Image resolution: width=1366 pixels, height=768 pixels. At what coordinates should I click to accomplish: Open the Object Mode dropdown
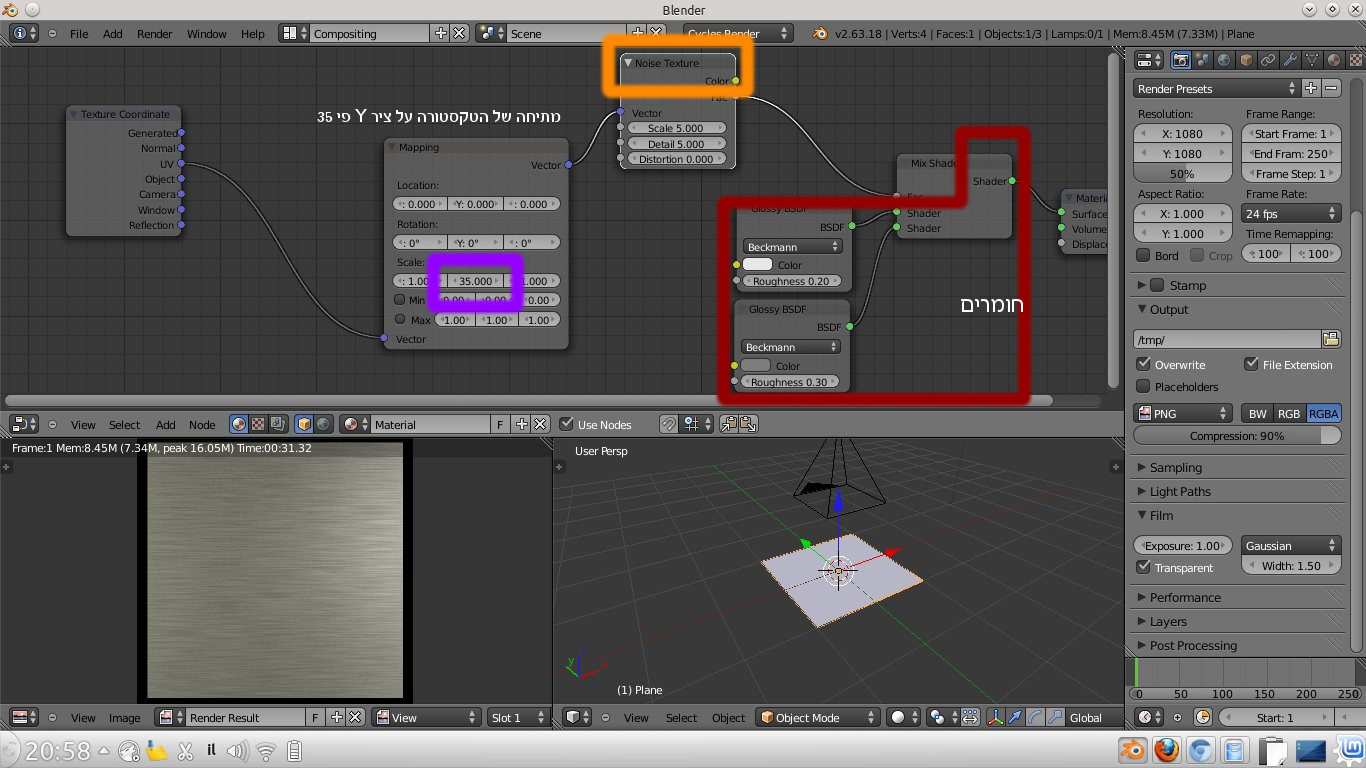pos(817,717)
